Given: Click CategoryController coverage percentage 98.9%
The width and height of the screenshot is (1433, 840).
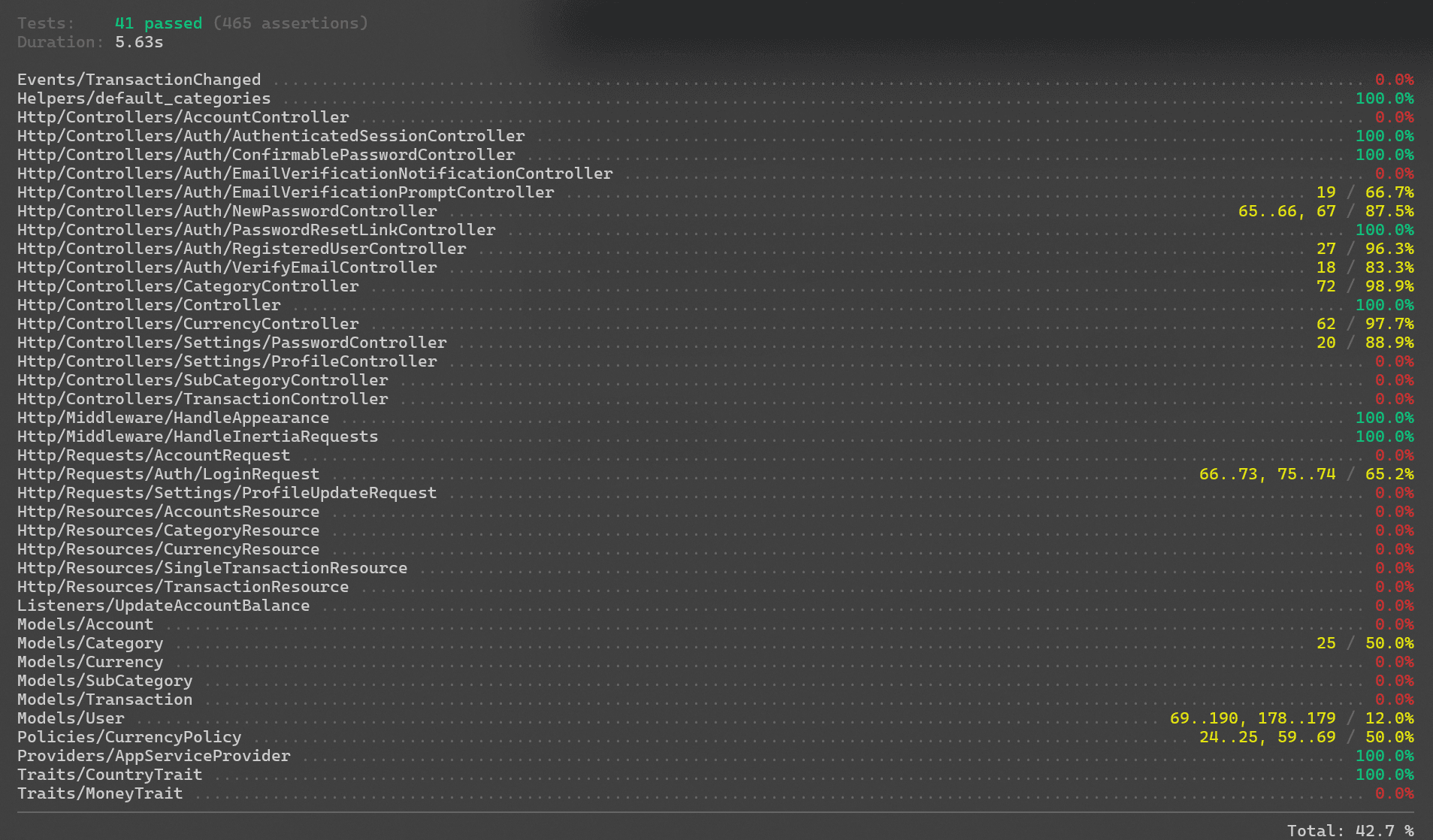Looking at the screenshot, I should coord(1389,286).
